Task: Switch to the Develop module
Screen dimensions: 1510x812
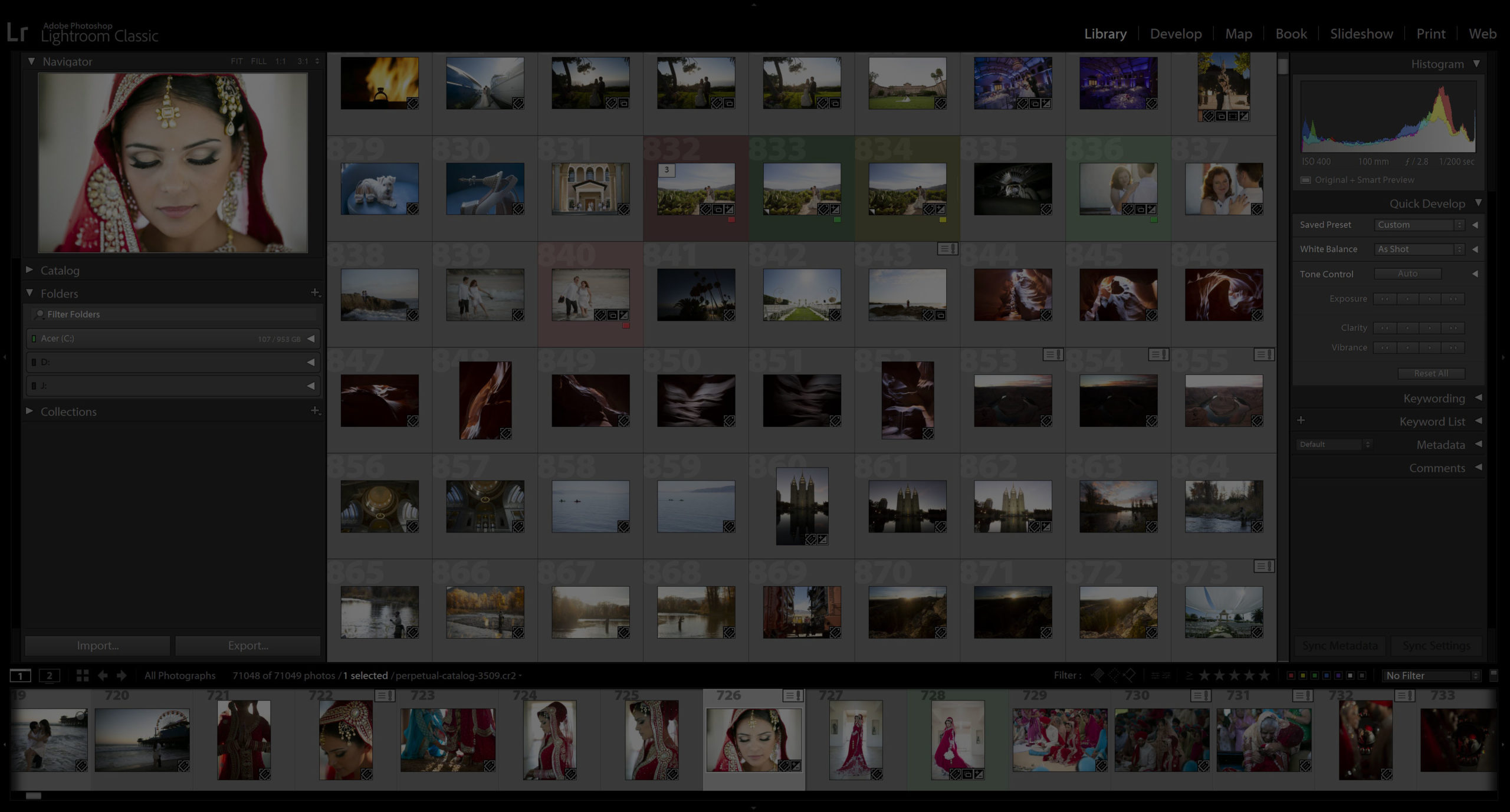Action: (1176, 34)
